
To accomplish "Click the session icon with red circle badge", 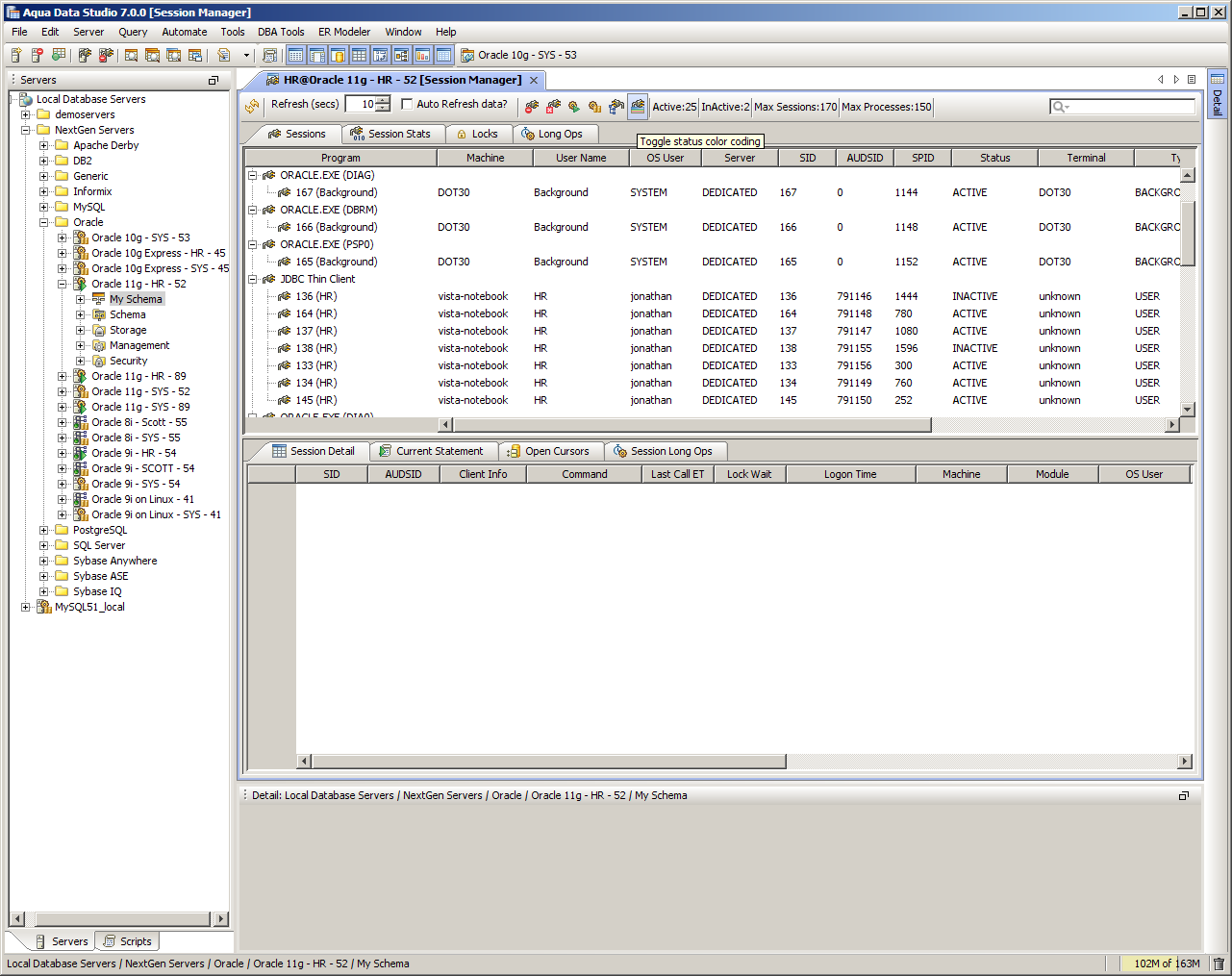I will click(x=532, y=107).
